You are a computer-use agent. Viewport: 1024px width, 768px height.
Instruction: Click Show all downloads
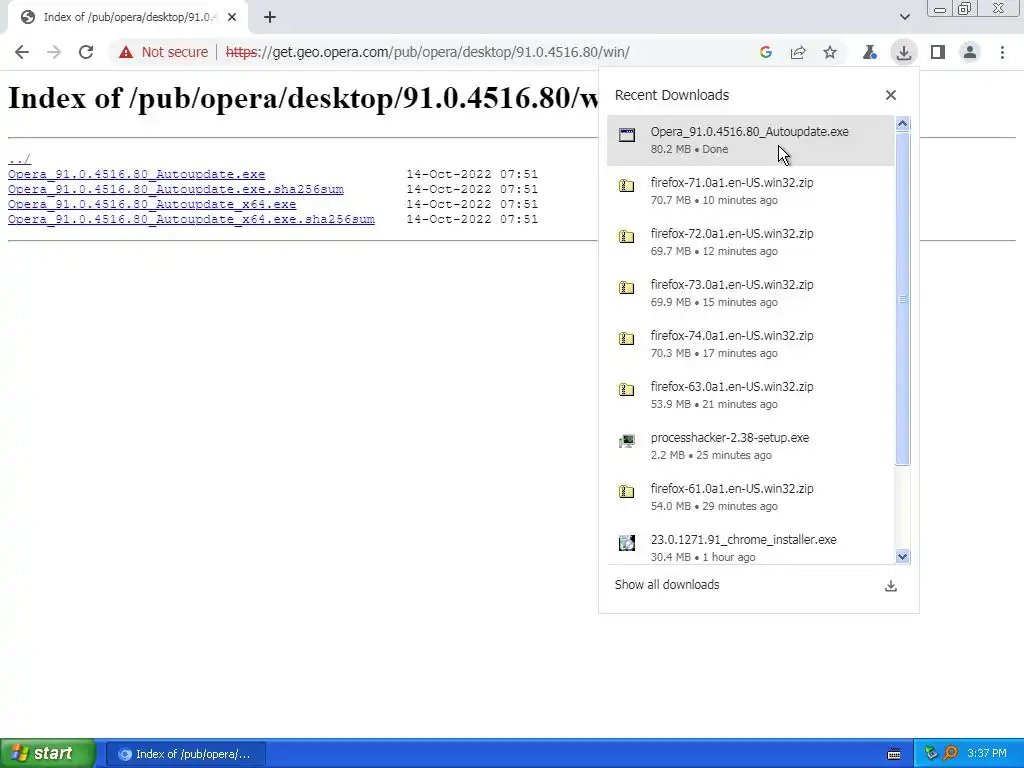coord(667,585)
